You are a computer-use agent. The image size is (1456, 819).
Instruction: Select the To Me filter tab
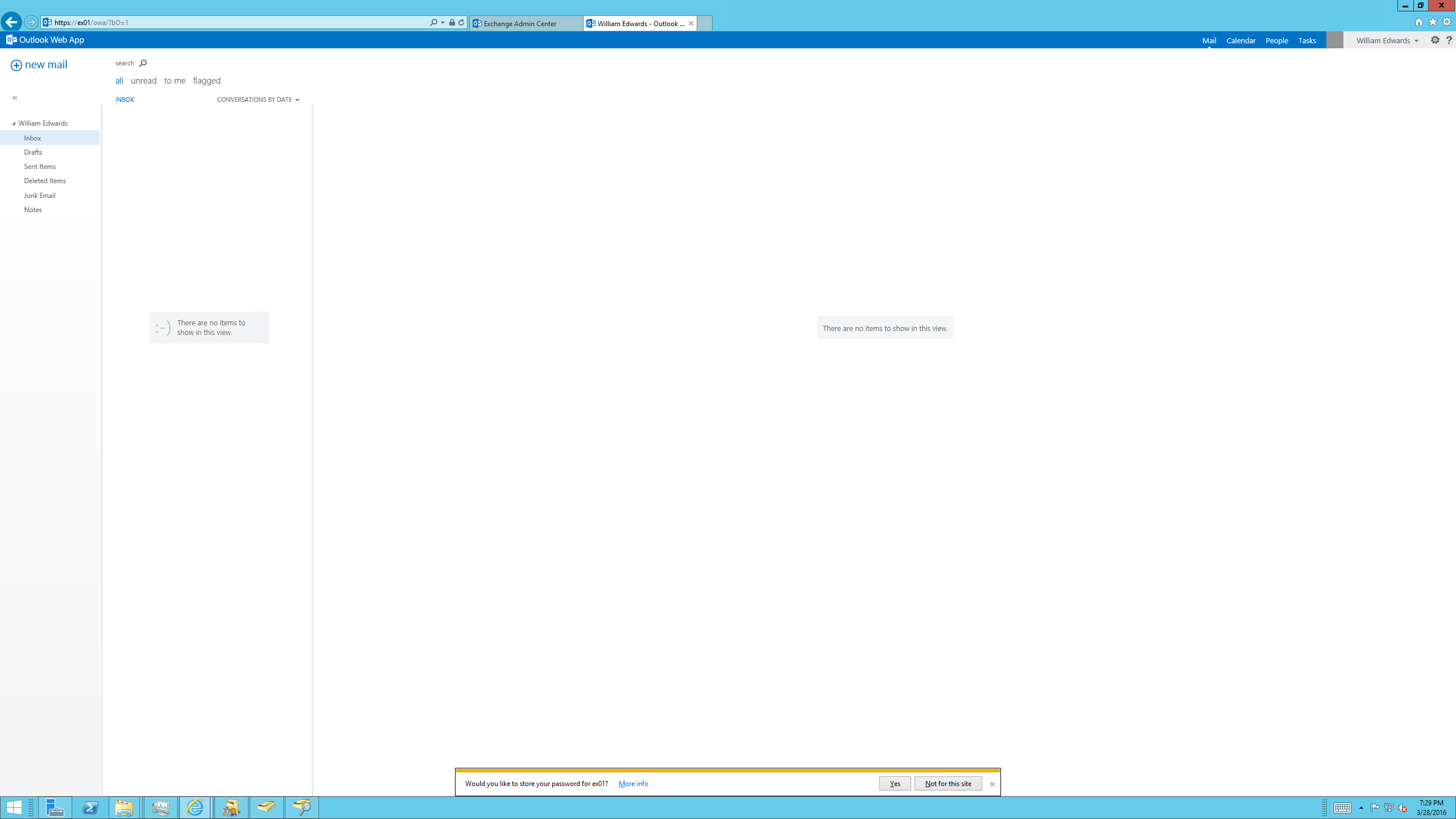coord(174,80)
